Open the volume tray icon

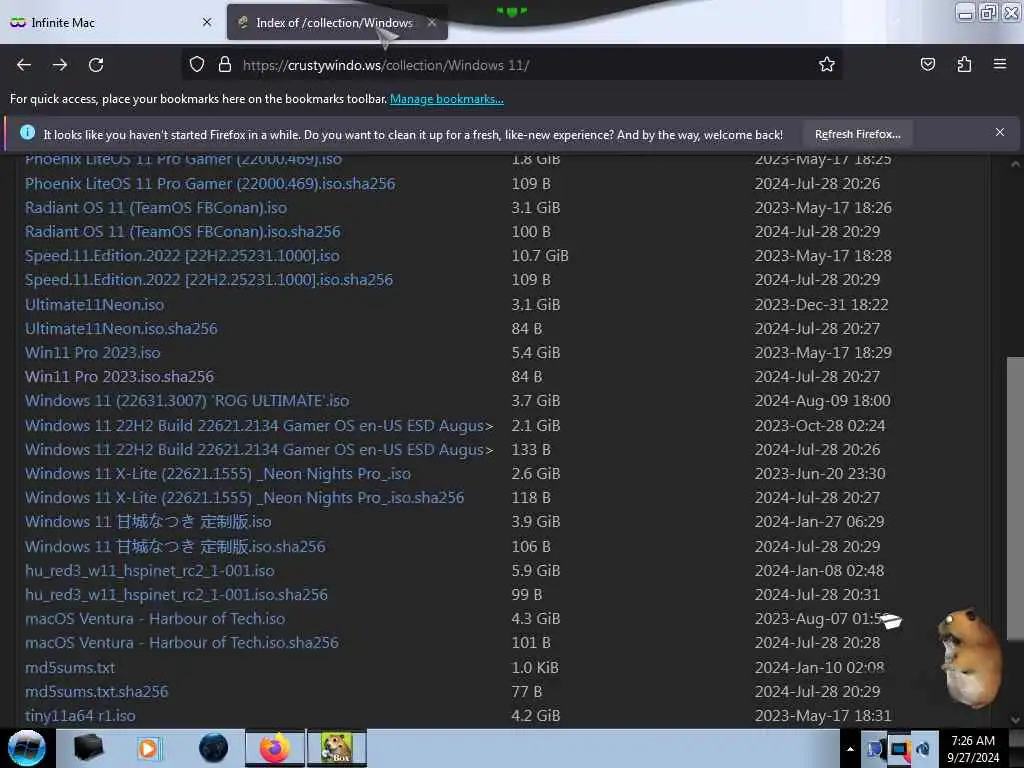[x=923, y=749]
